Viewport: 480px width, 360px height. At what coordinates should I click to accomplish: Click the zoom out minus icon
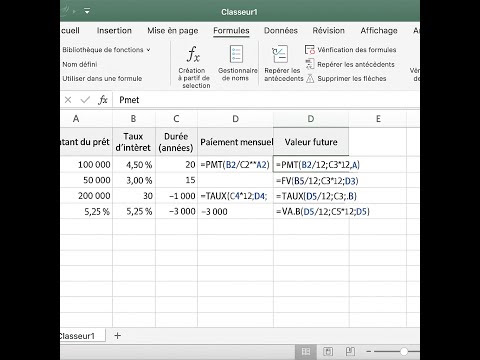tap(368, 351)
